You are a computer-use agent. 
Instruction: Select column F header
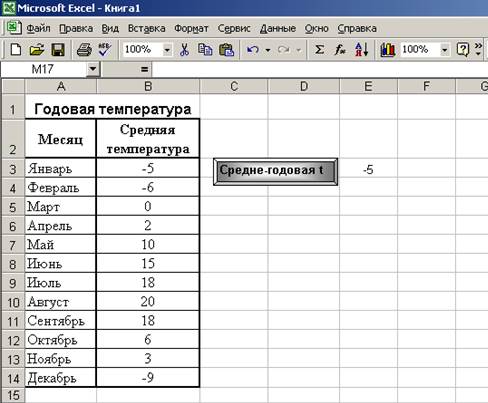pyautogui.click(x=426, y=87)
